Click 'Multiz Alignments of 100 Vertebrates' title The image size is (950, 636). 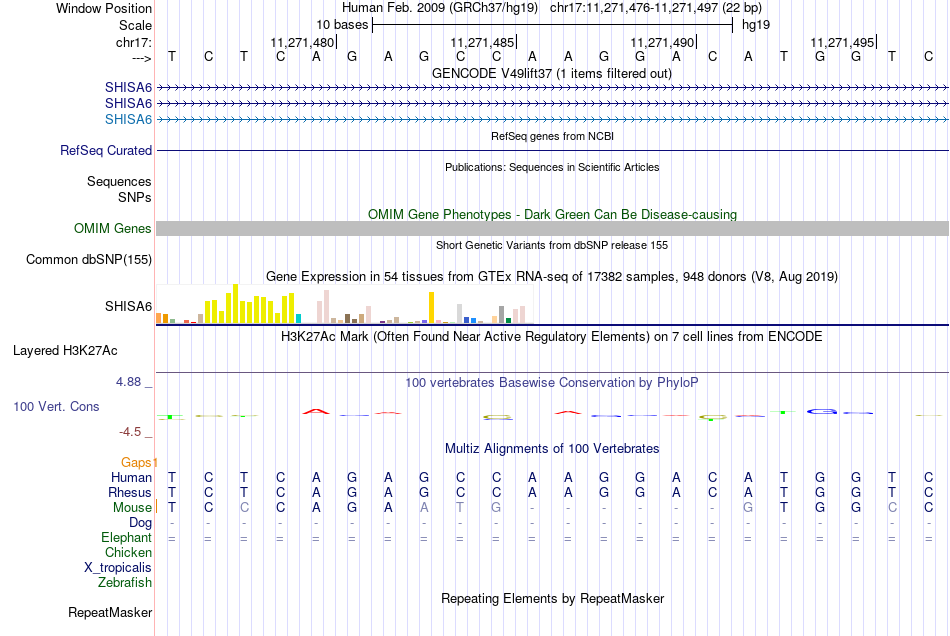point(552,449)
